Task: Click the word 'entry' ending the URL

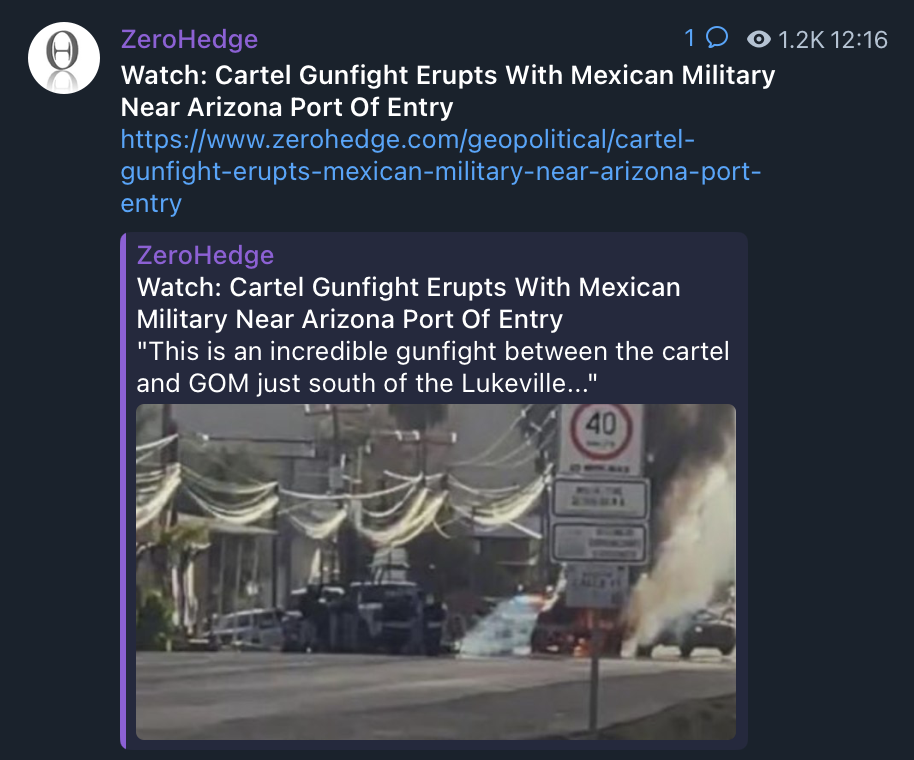Action: 151,203
